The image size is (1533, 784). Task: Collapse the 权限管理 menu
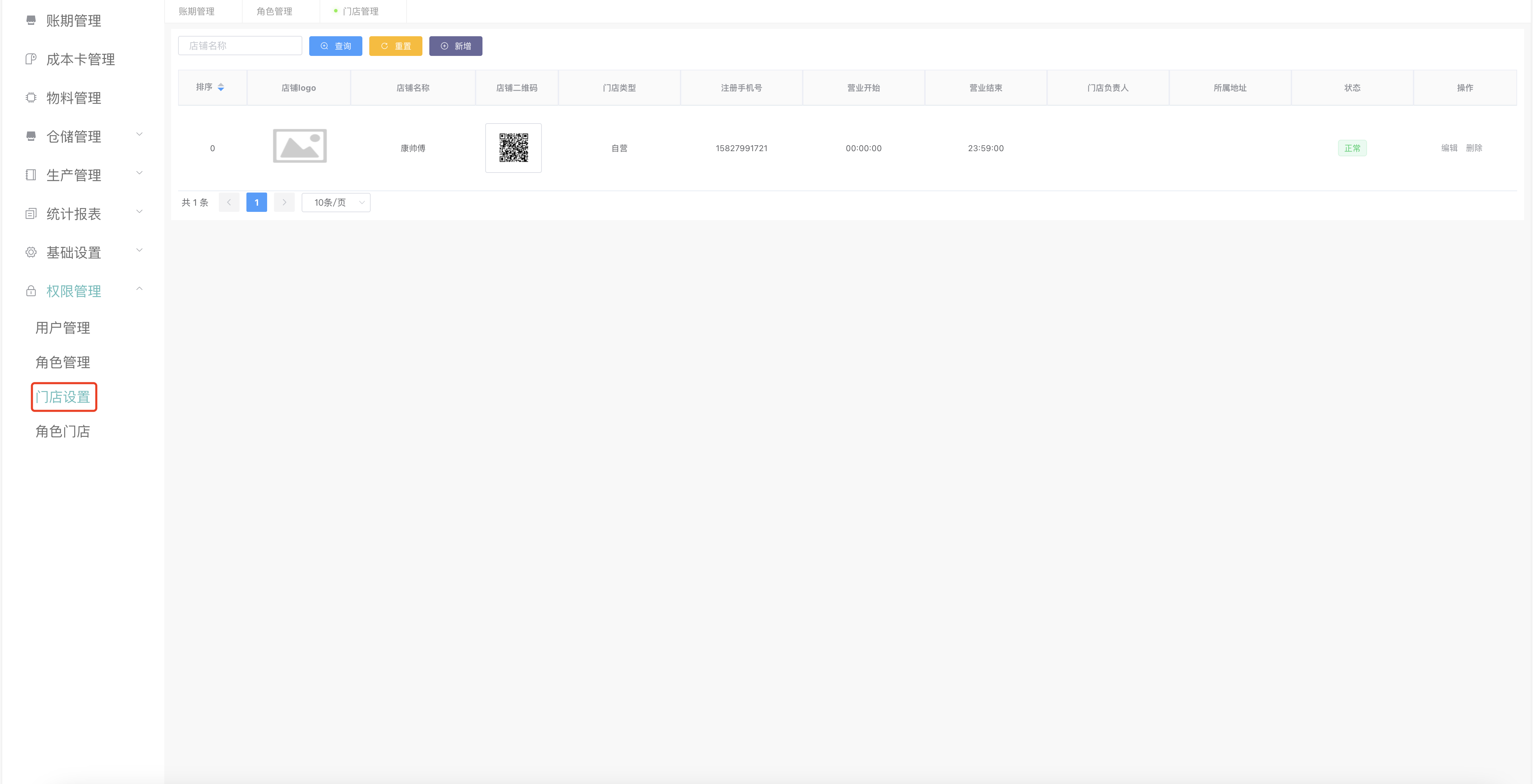(139, 289)
